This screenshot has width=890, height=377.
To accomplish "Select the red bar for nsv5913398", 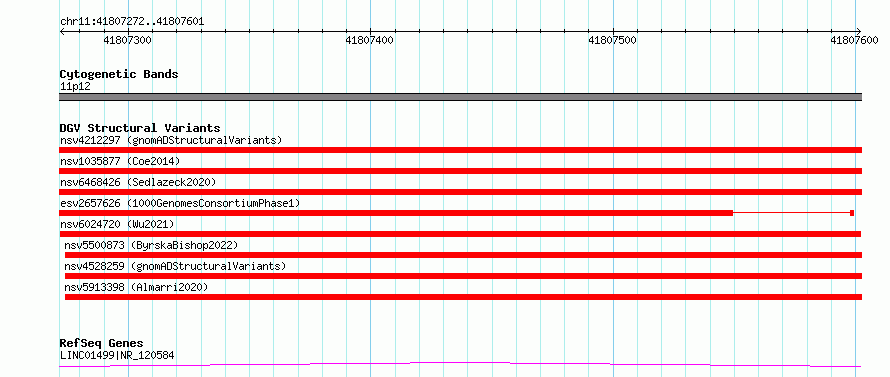I will [x=463, y=297].
